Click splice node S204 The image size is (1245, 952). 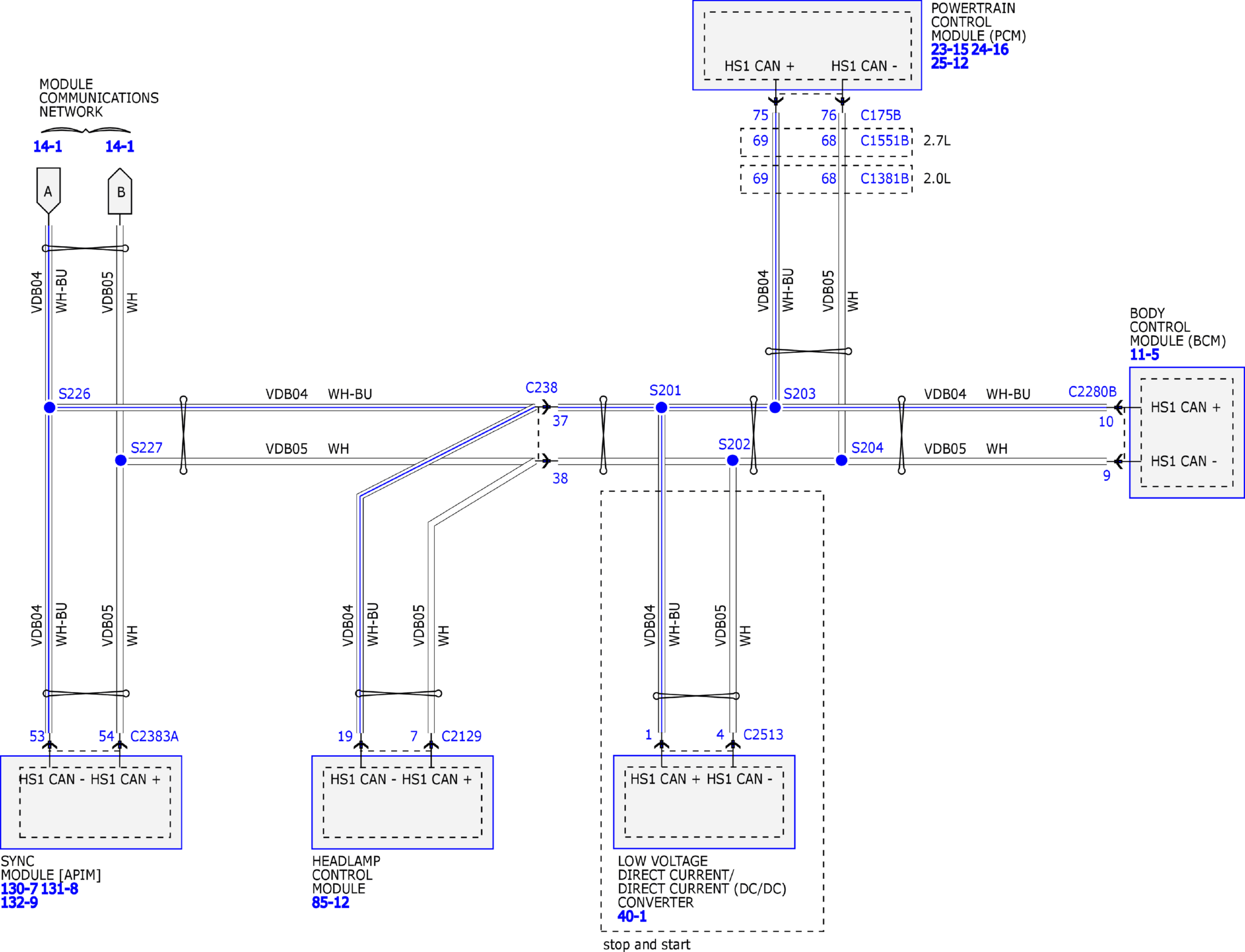pyautogui.click(x=842, y=461)
